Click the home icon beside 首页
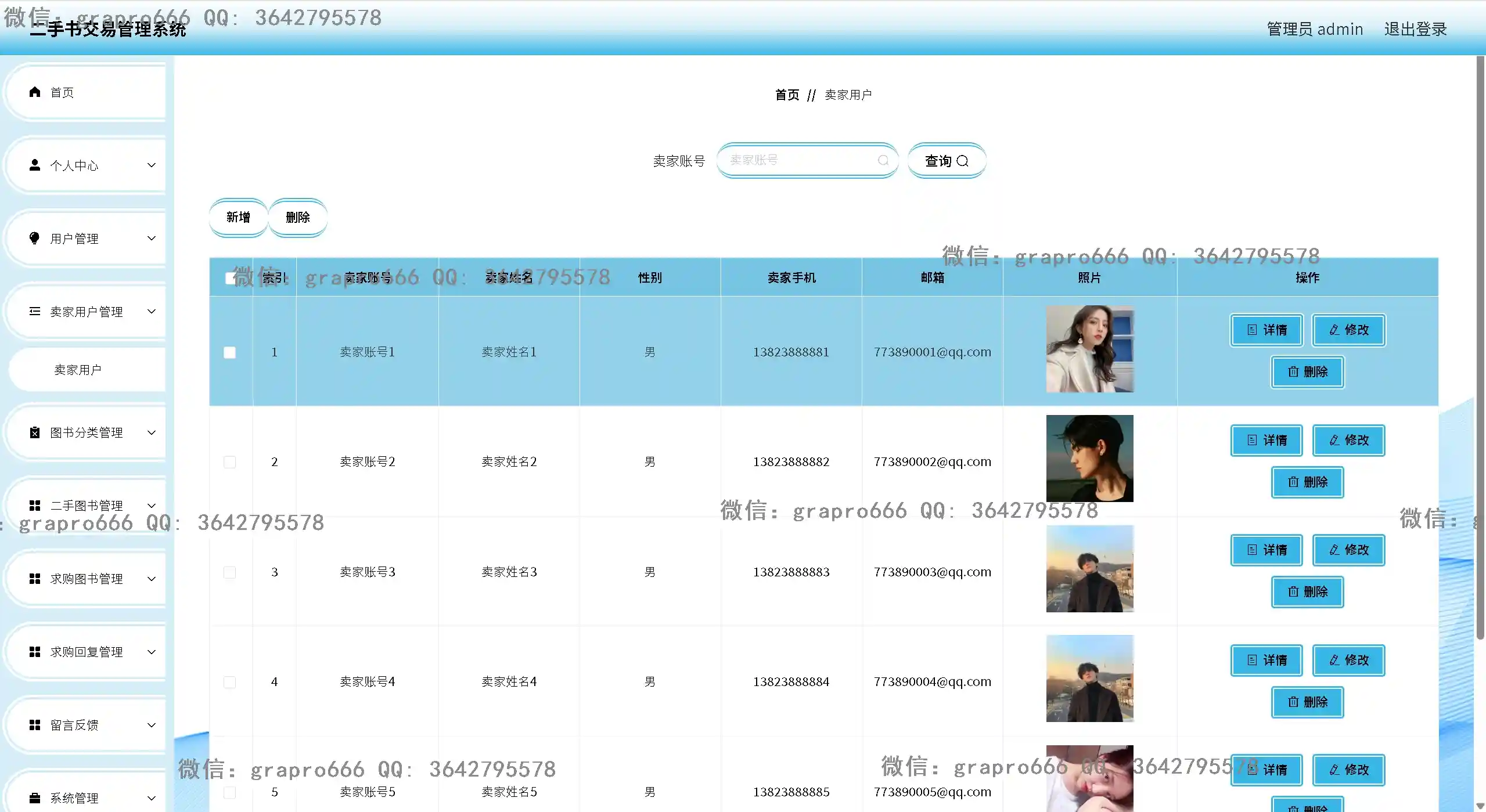 tap(35, 92)
